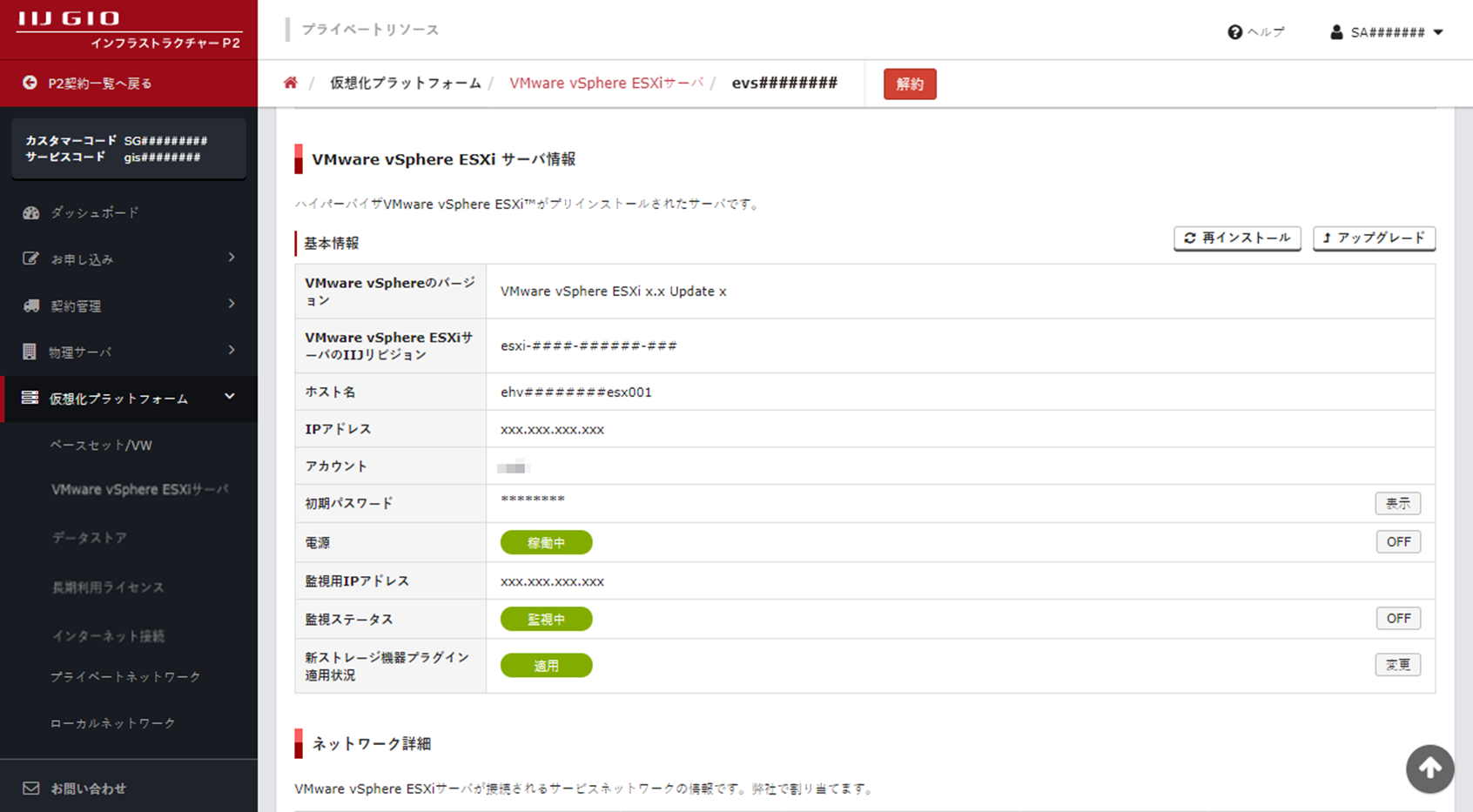
Task: Open ローカルネットワーク in the sidebar
Action: [113, 723]
